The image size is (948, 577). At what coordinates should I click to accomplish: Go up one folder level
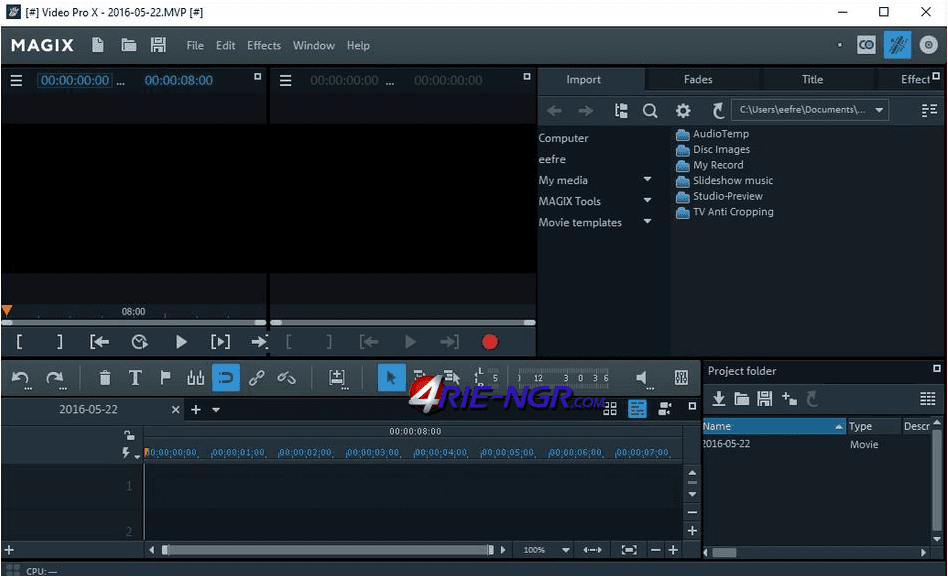click(718, 111)
